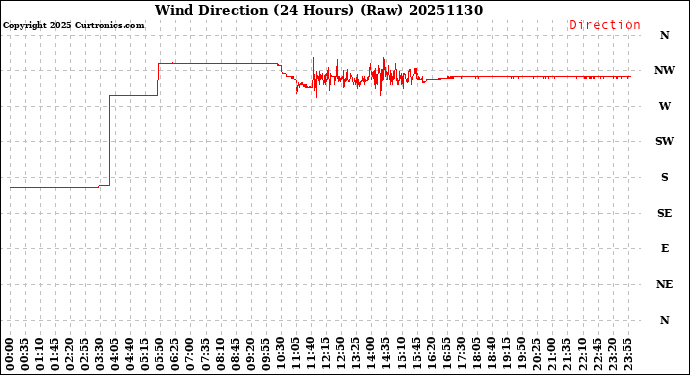This screenshot has height=375, width=690.
Task: Select the NW label on the direction axis
Action: pyautogui.click(x=664, y=70)
